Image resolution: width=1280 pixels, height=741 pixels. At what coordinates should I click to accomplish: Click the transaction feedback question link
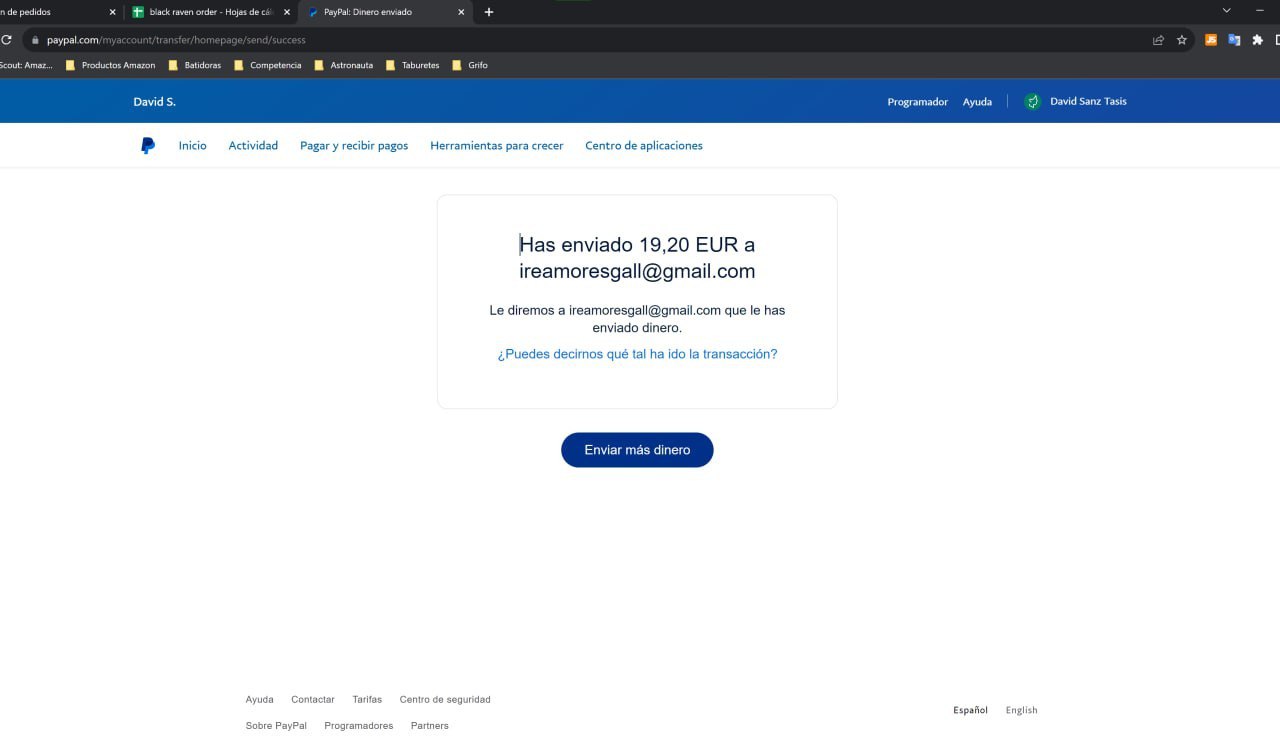(637, 354)
